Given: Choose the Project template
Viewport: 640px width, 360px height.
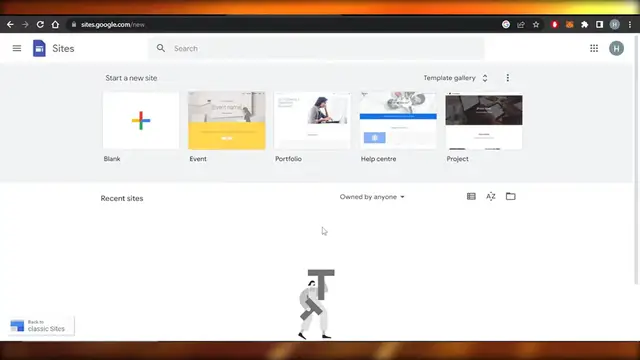Looking at the screenshot, I should click(x=484, y=120).
